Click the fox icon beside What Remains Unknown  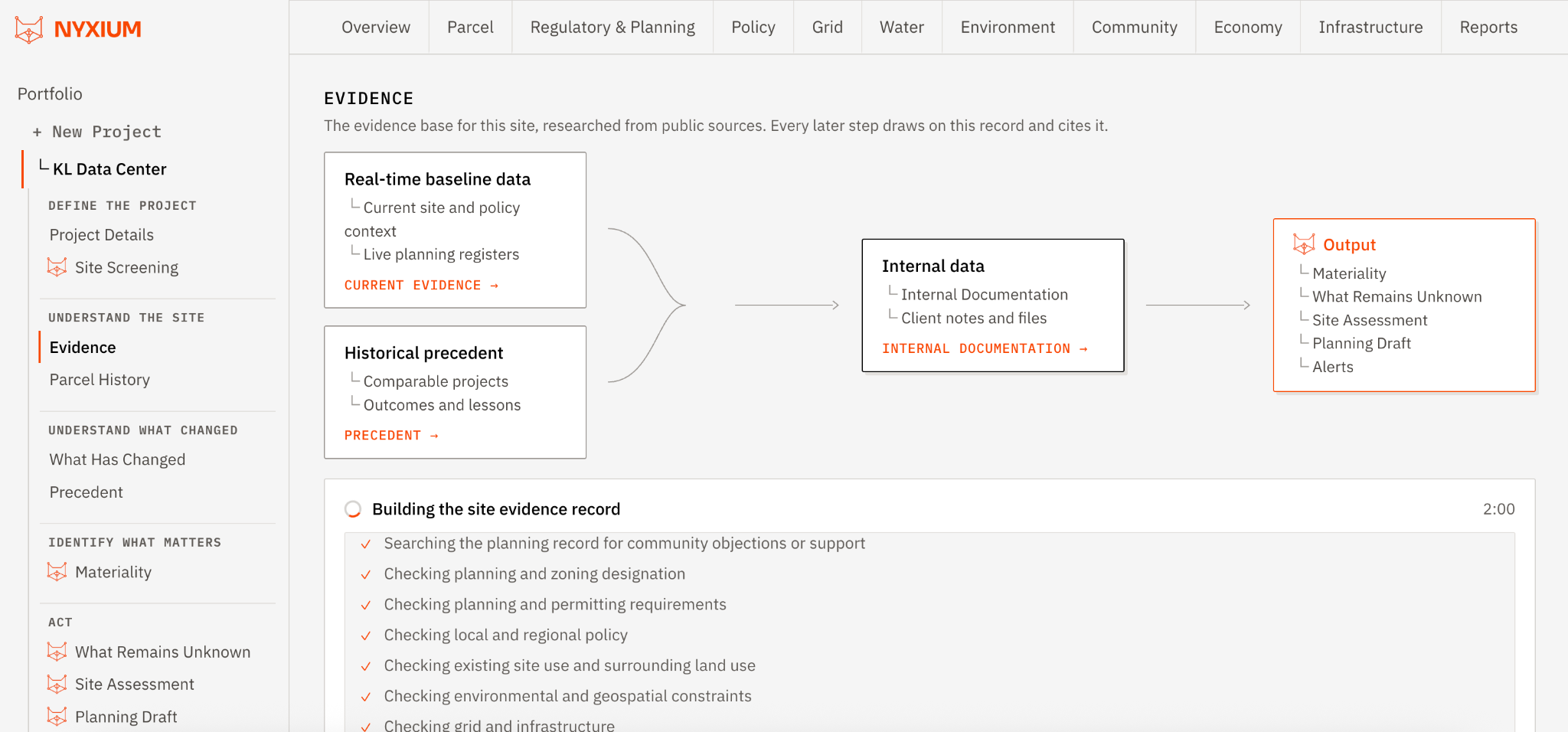57,652
